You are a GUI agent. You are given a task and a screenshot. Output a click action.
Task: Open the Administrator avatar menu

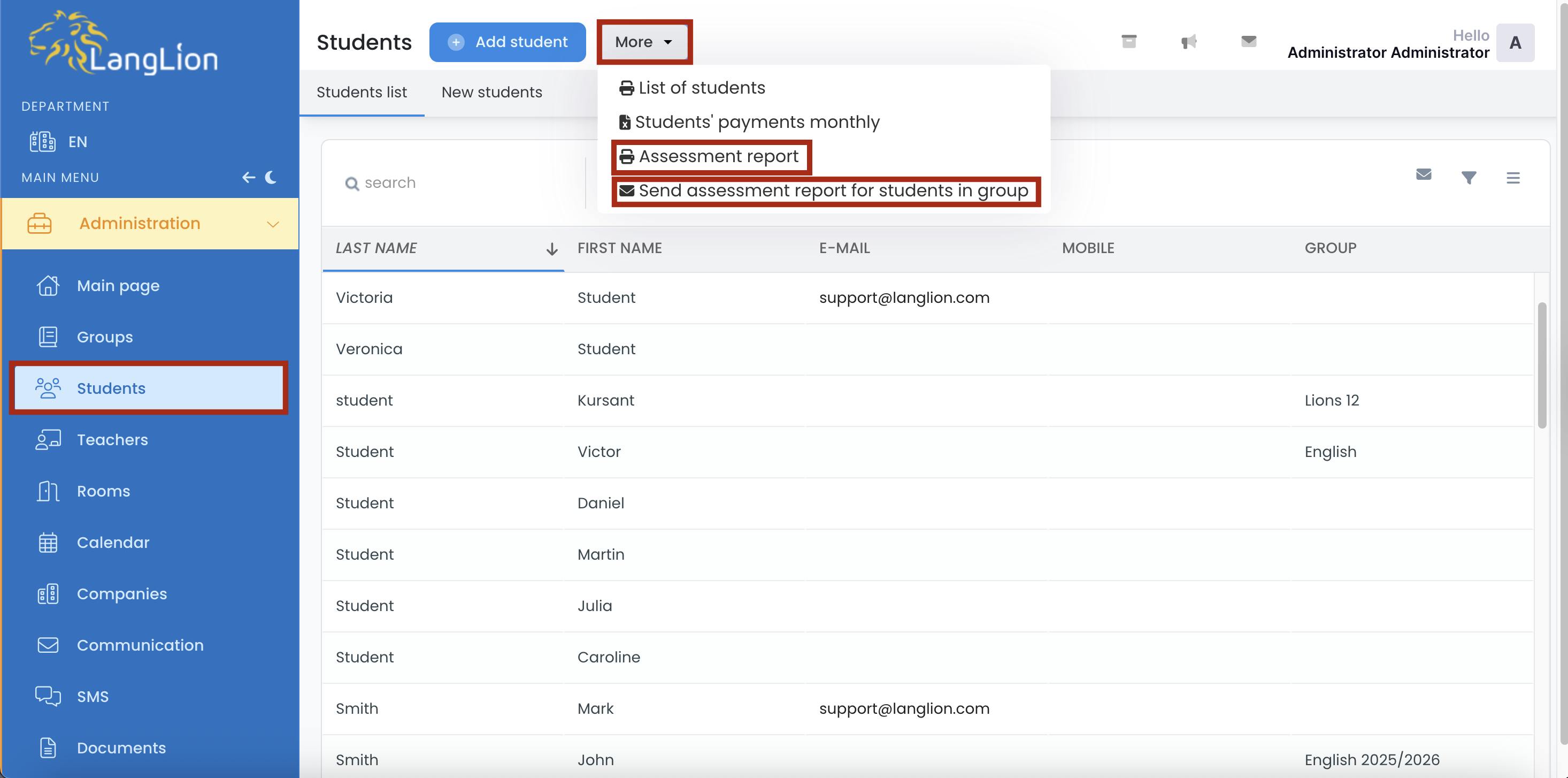(x=1515, y=43)
